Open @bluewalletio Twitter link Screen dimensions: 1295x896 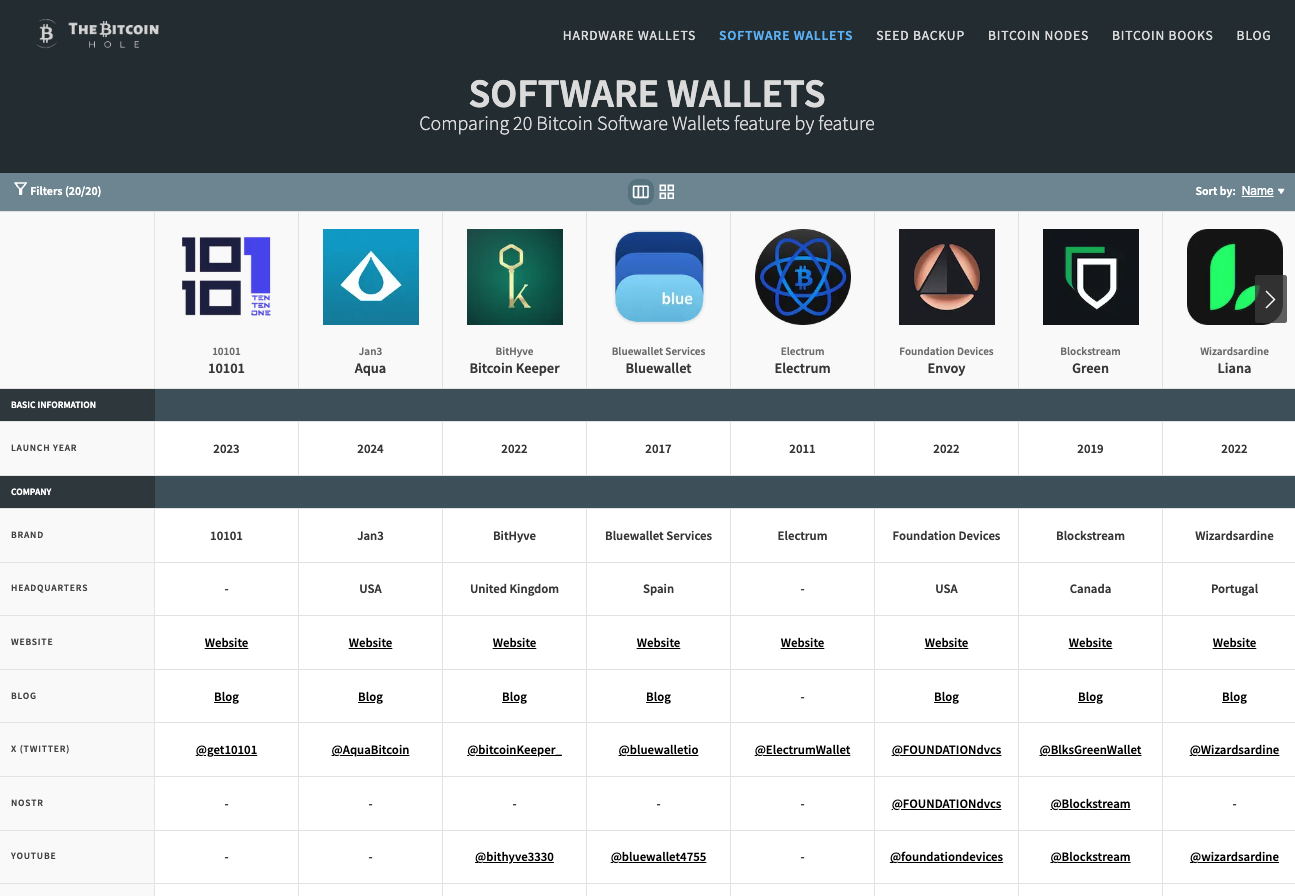pyautogui.click(x=659, y=750)
